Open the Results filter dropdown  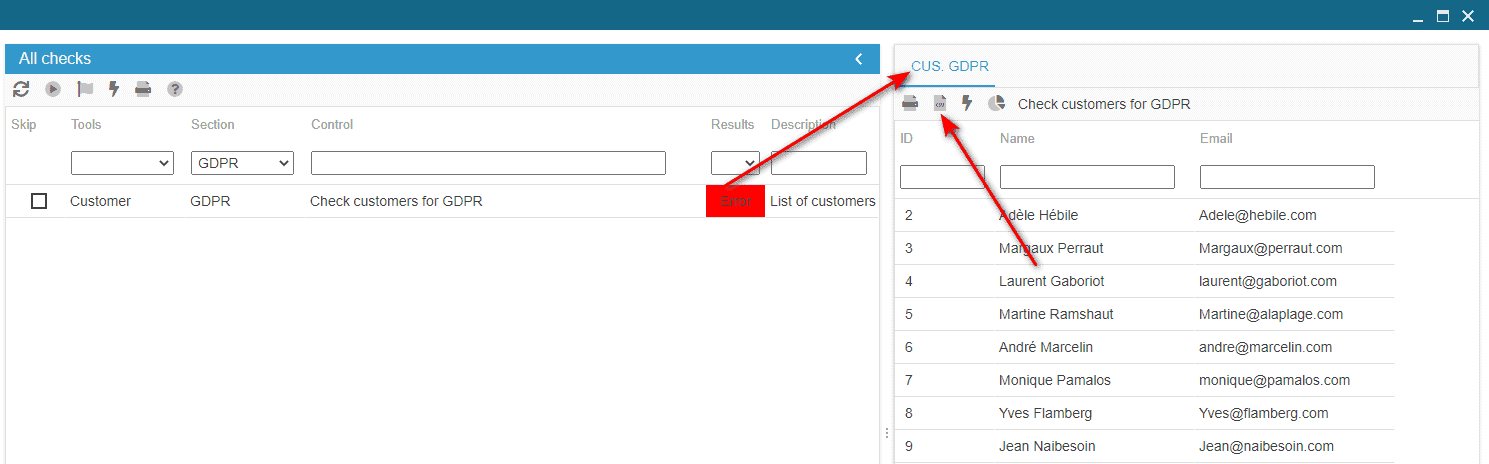[x=735, y=163]
